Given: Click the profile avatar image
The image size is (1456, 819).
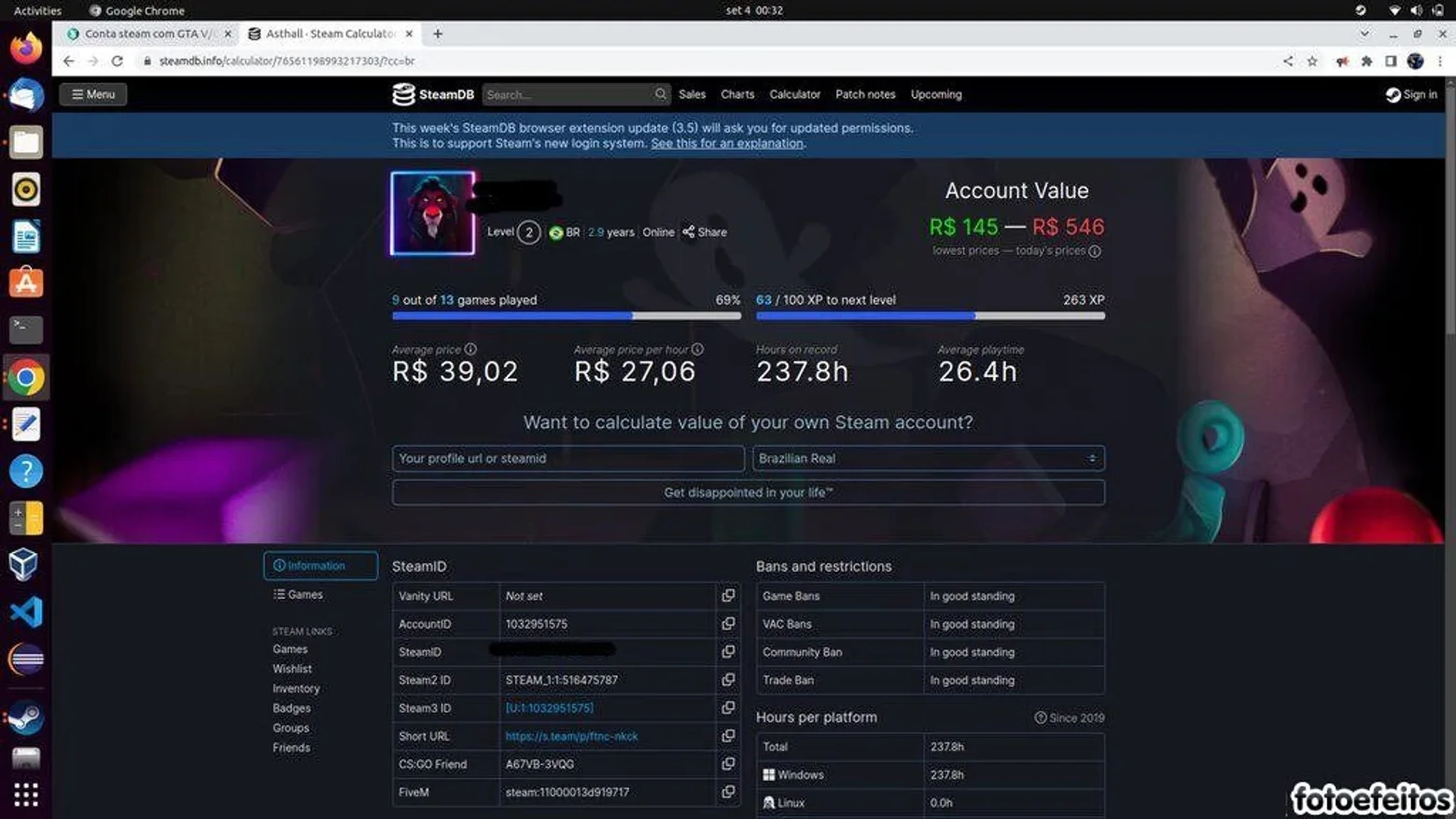Looking at the screenshot, I should (x=432, y=213).
